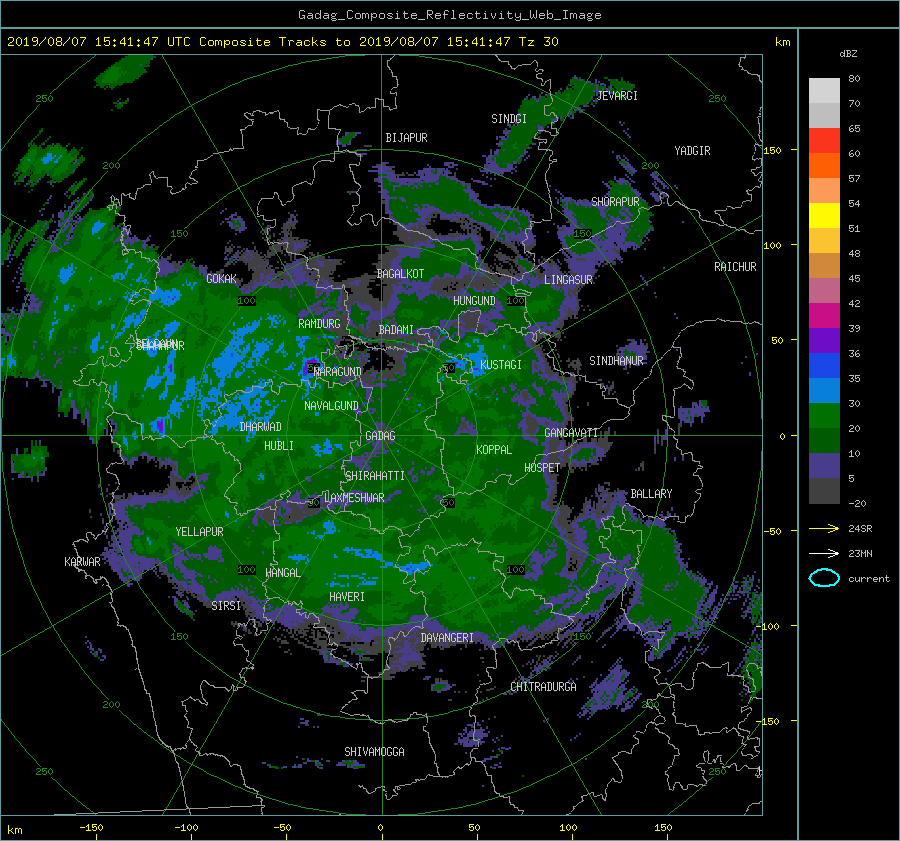Click the 'KOPPAL' city label
This screenshot has height=841, width=900.
494,450
